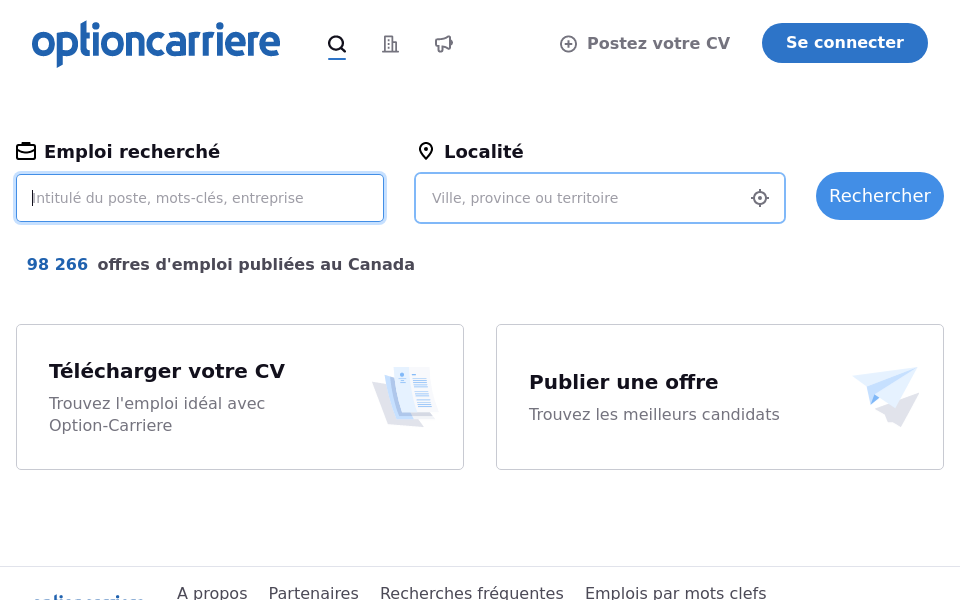Click the Intitulé du poste input field

click(x=199, y=198)
